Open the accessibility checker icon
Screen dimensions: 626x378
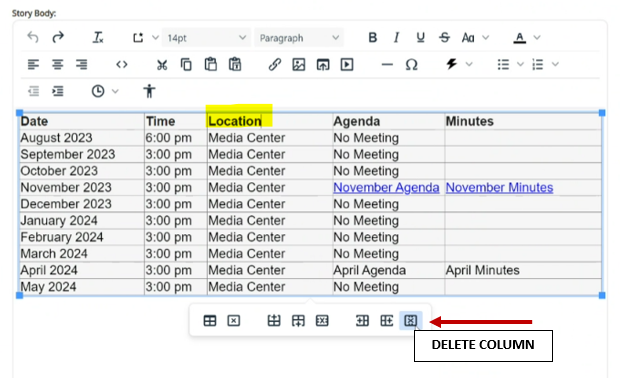click(x=149, y=91)
